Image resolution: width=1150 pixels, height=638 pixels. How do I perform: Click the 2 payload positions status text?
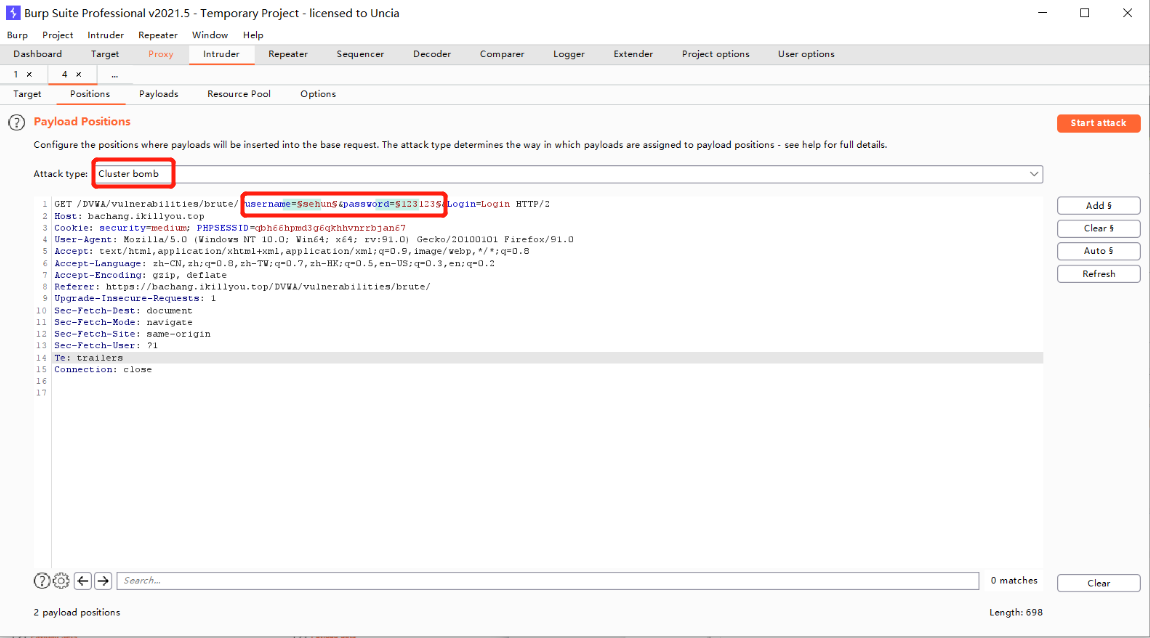(x=77, y=612)
